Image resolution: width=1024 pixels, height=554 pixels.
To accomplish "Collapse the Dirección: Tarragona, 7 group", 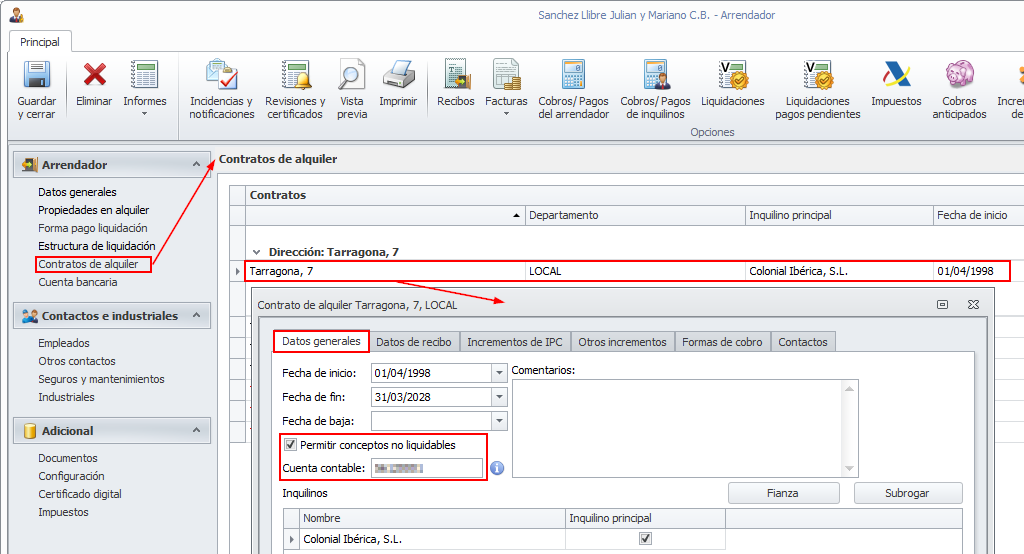I will tap(257, 252).
